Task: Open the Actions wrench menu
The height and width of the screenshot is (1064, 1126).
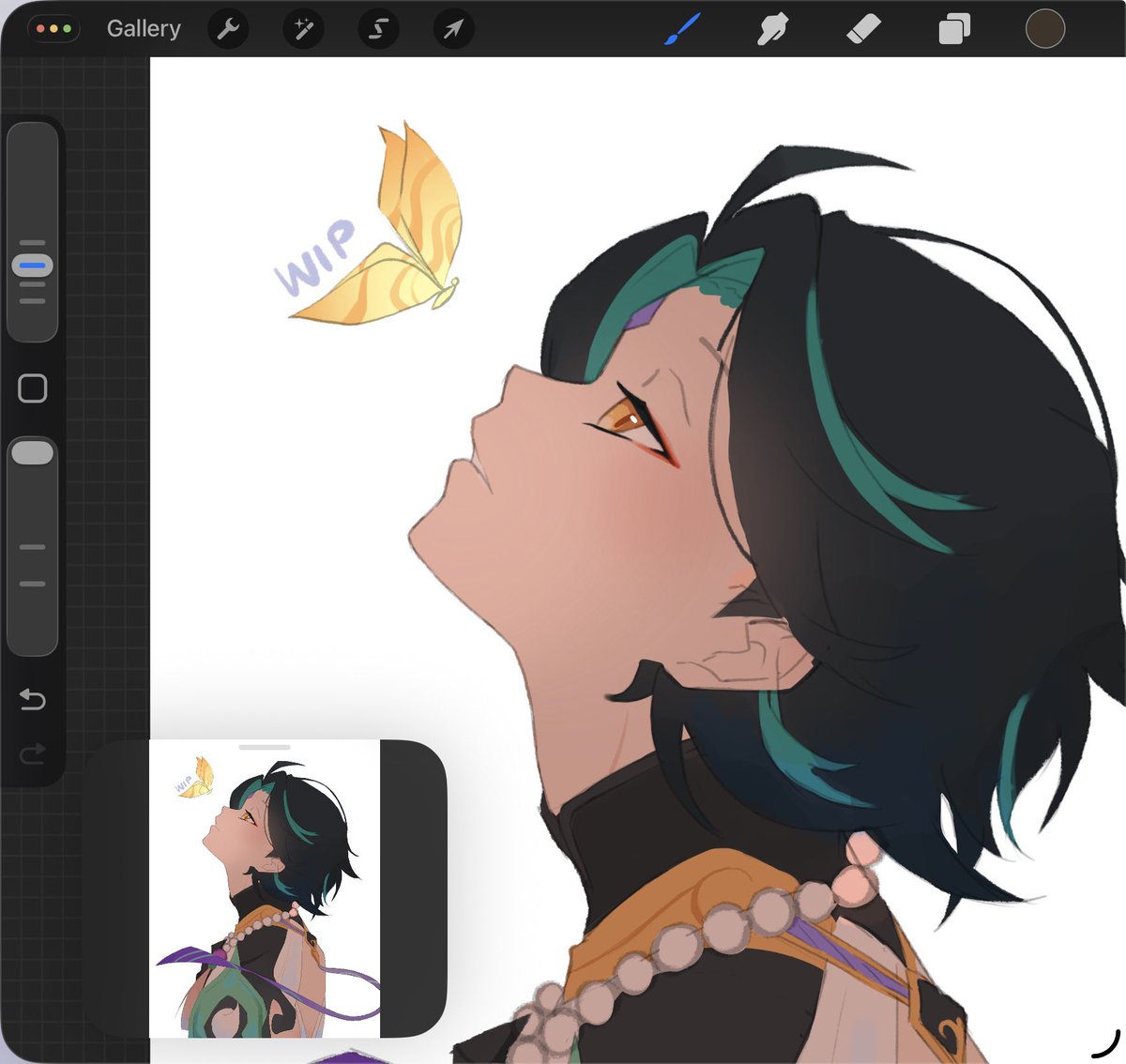Action: coord(228,29)
